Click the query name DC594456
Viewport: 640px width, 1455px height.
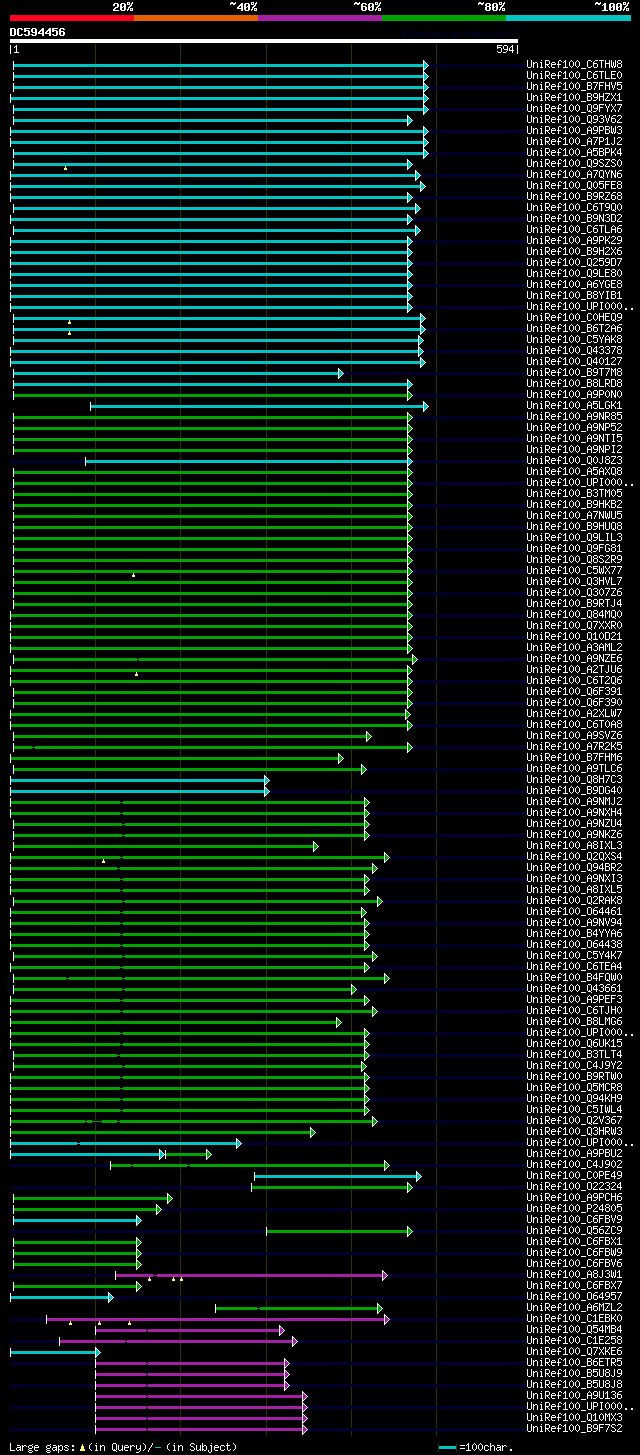coord(38,32)
